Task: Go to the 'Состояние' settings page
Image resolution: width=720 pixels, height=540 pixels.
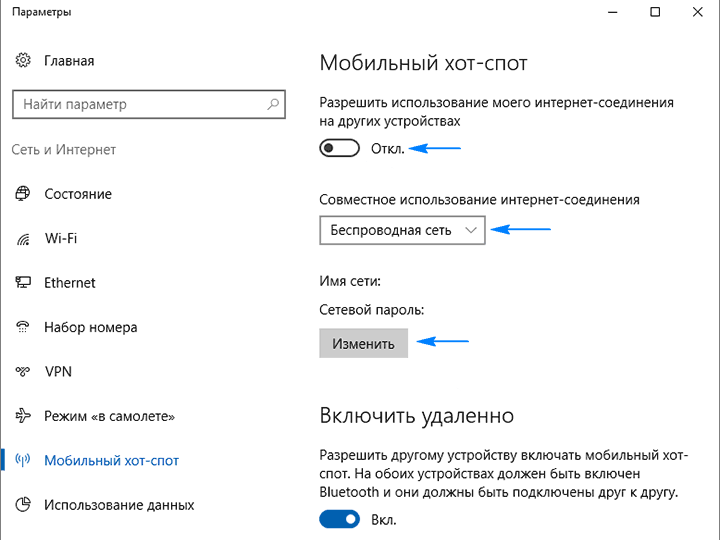Action: coord(78,194)
